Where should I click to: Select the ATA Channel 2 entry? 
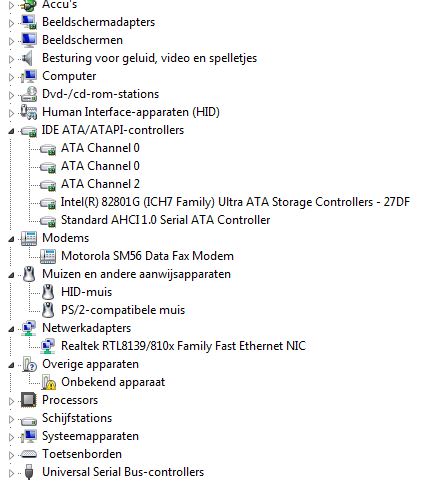click(x=100, y=184)
